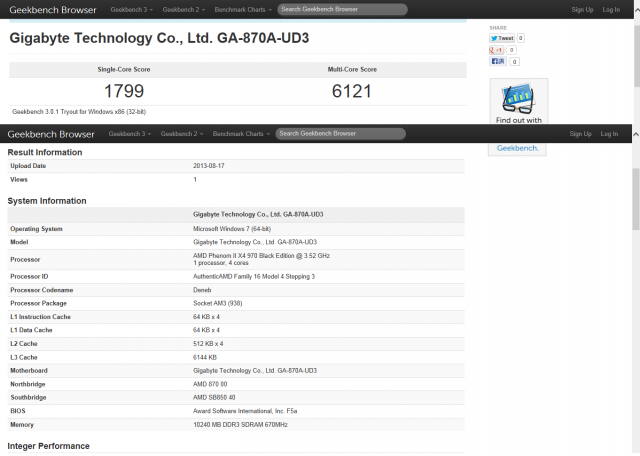The width and height of the screenshot is (640, 456).
Task: Click Sign Up in navbar above Result Information
Action: pos(580,134)
